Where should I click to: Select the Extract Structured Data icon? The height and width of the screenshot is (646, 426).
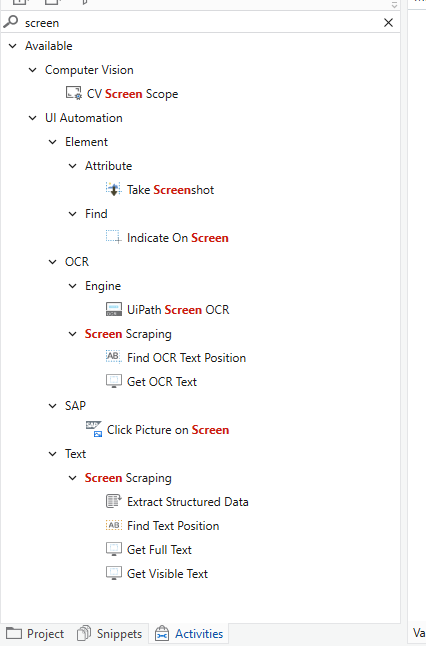pos(114,501)
